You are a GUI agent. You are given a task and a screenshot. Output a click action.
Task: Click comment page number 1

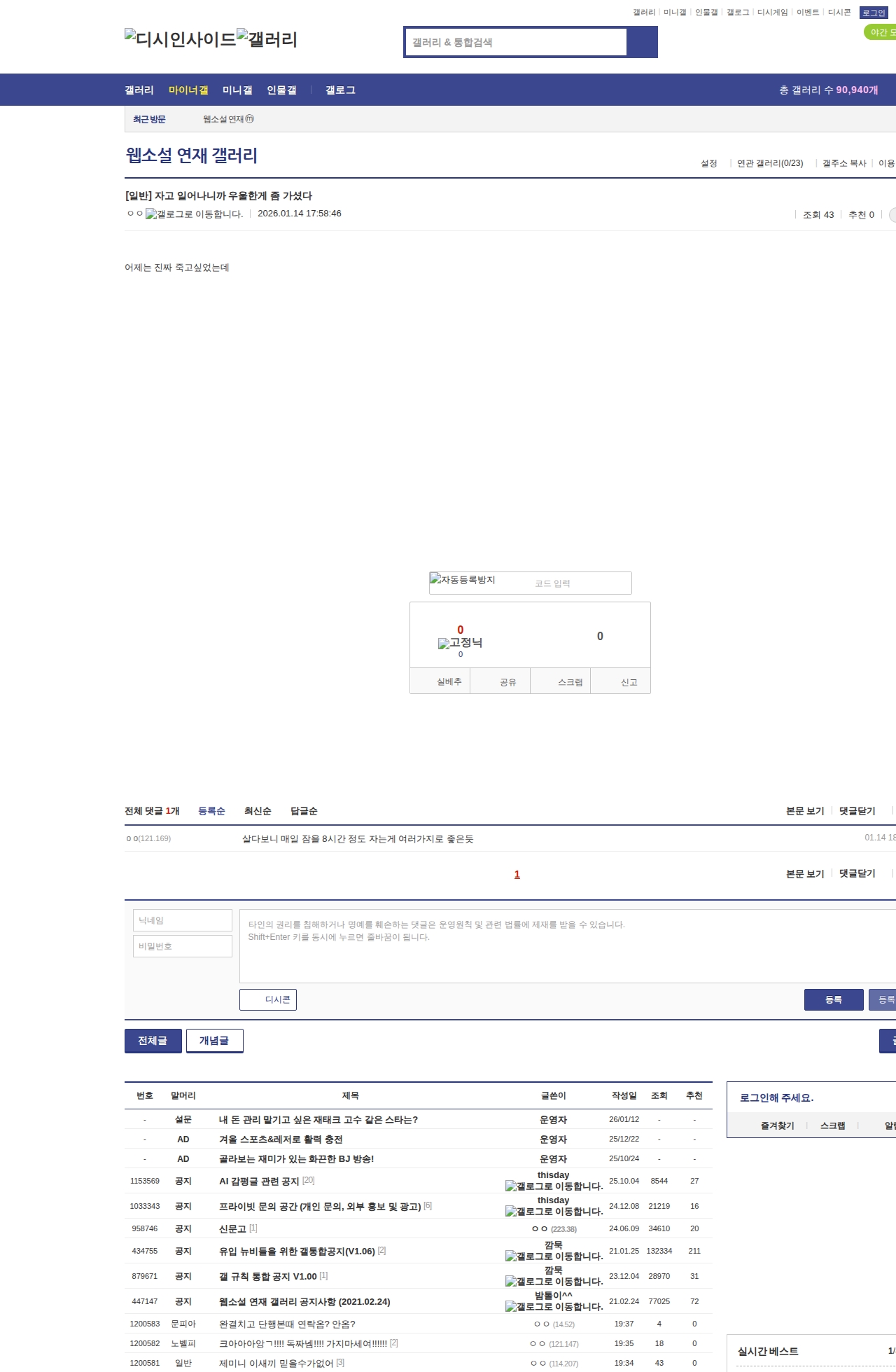(x=517, y=874)
